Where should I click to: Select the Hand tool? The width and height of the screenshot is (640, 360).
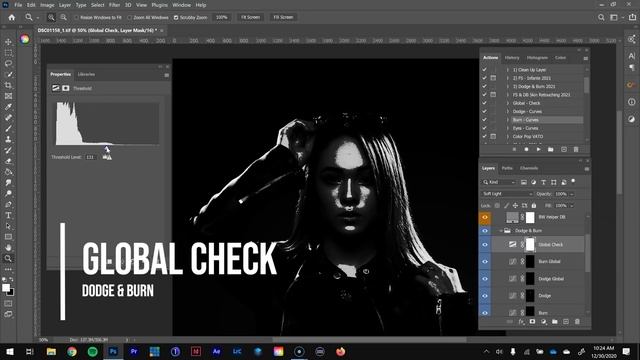coord(8,247)
